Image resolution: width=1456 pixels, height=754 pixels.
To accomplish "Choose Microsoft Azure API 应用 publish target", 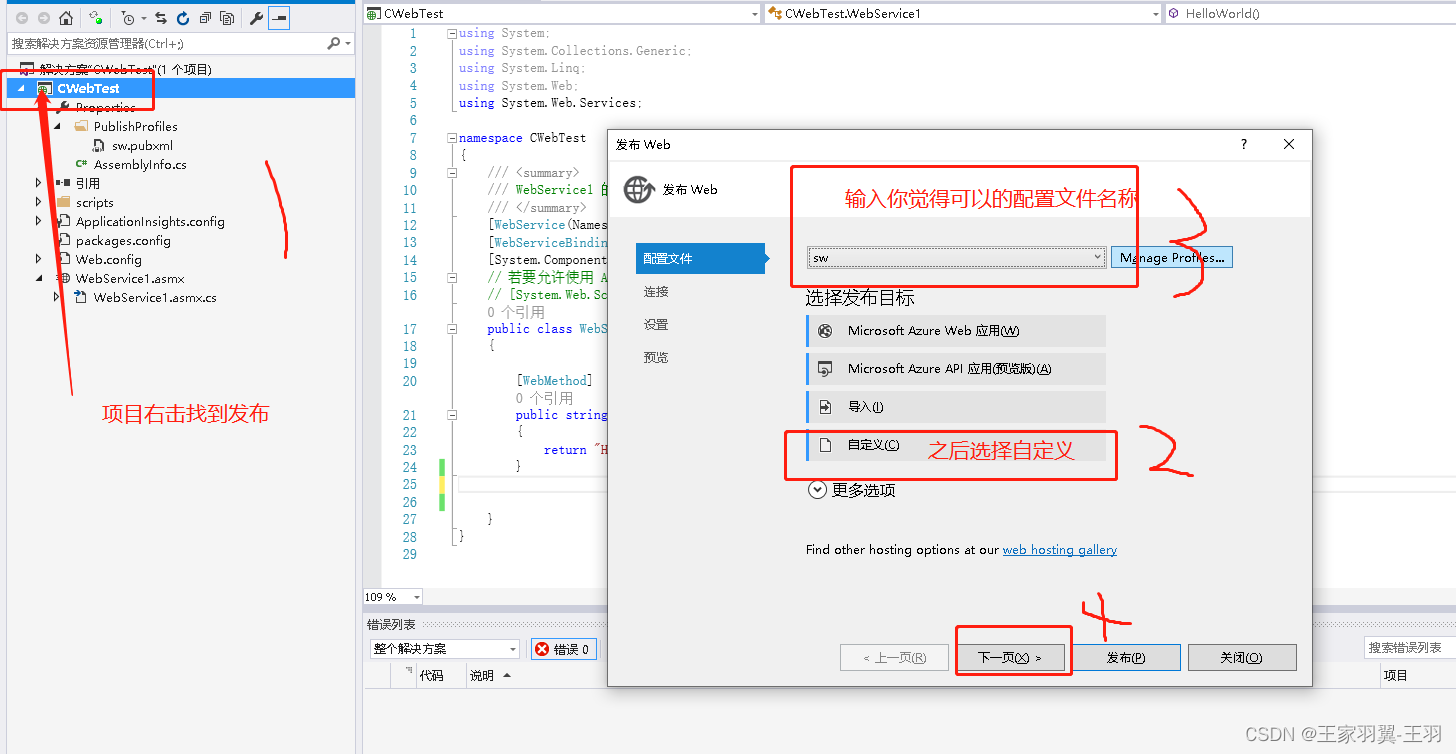I will (x=956, y=369).
